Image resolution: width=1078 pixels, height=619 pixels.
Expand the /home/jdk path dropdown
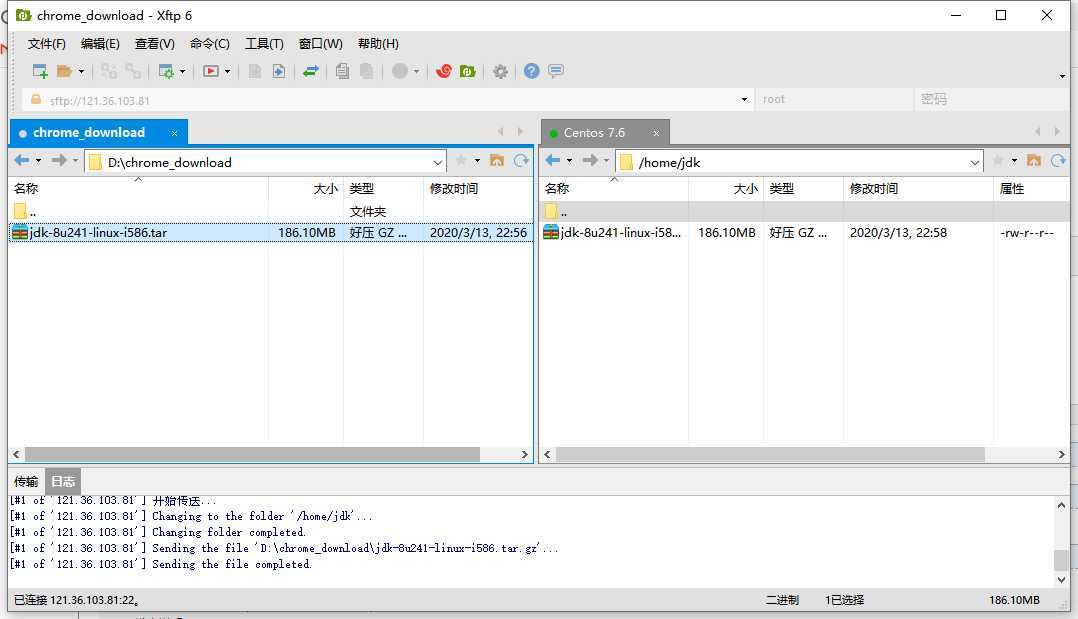(974, 163)
